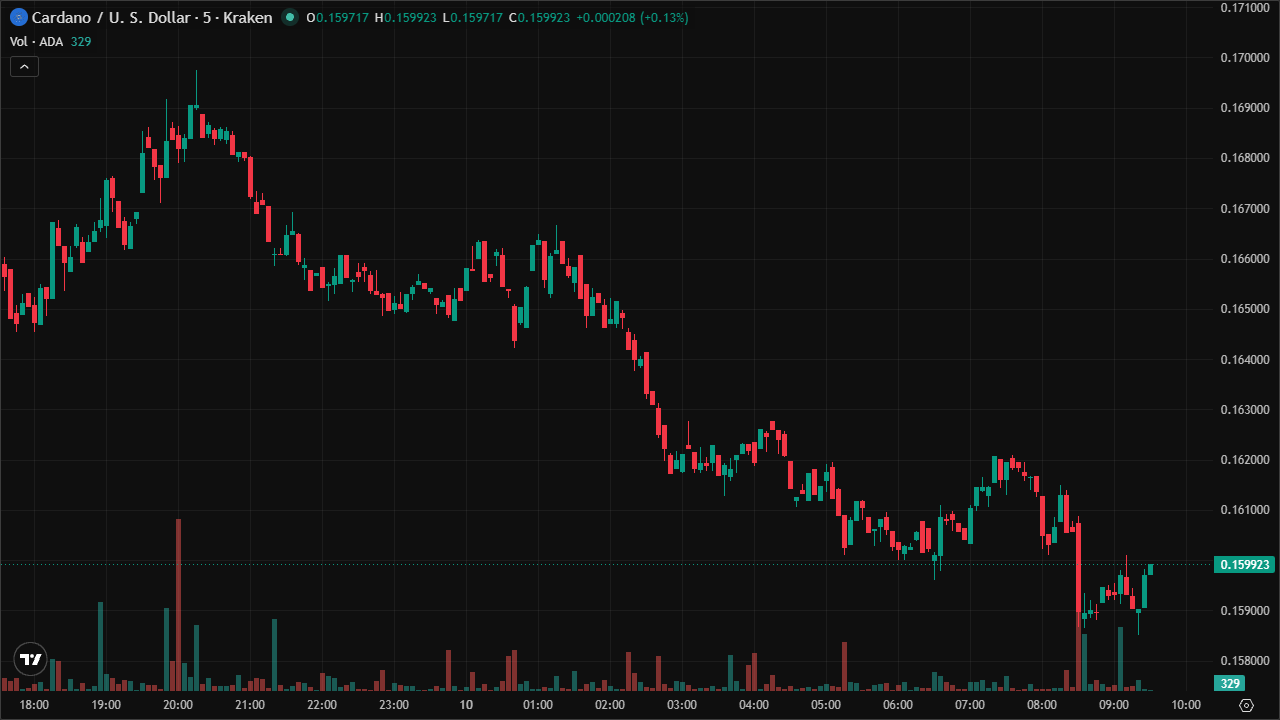The width and height of the screenshot is (1280, 720).
Task: Click the Cardano / U. S. Dollar title
Action: pyautogui.click(x=152, y=17)
